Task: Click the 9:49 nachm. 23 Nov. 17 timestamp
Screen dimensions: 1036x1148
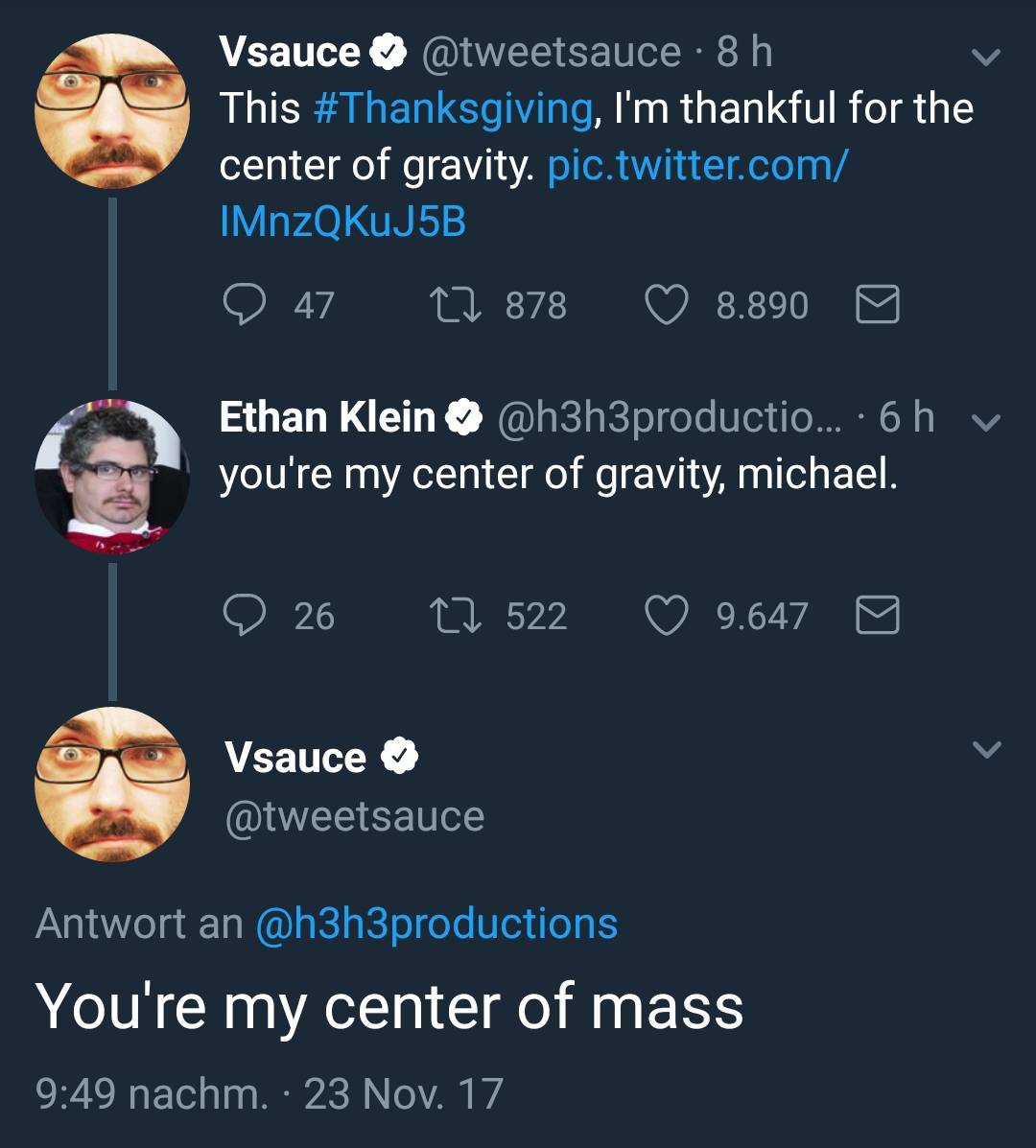Action: point(269,1093)
